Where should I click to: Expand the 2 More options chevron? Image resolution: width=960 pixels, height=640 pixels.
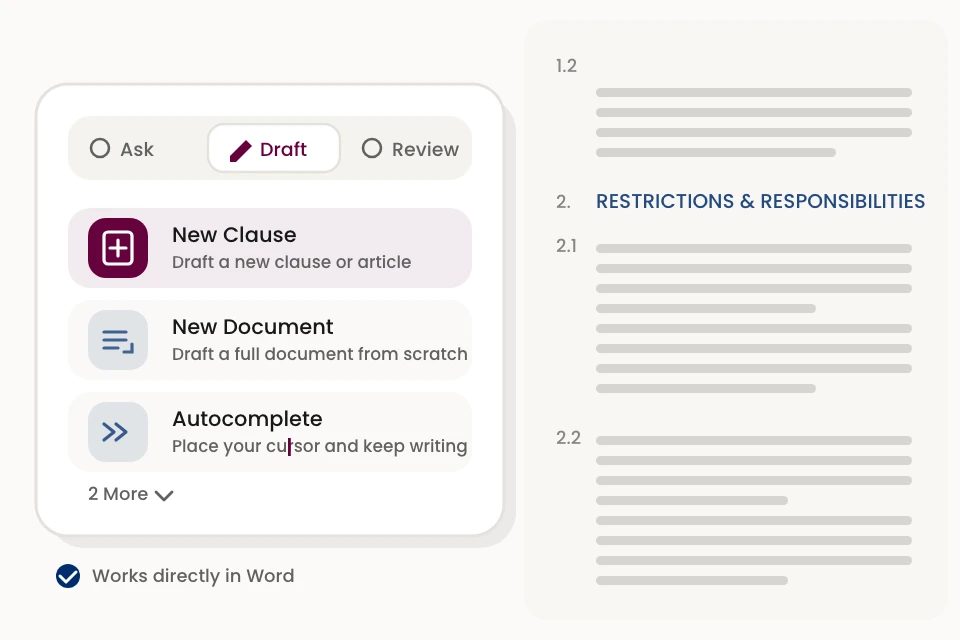164,495
